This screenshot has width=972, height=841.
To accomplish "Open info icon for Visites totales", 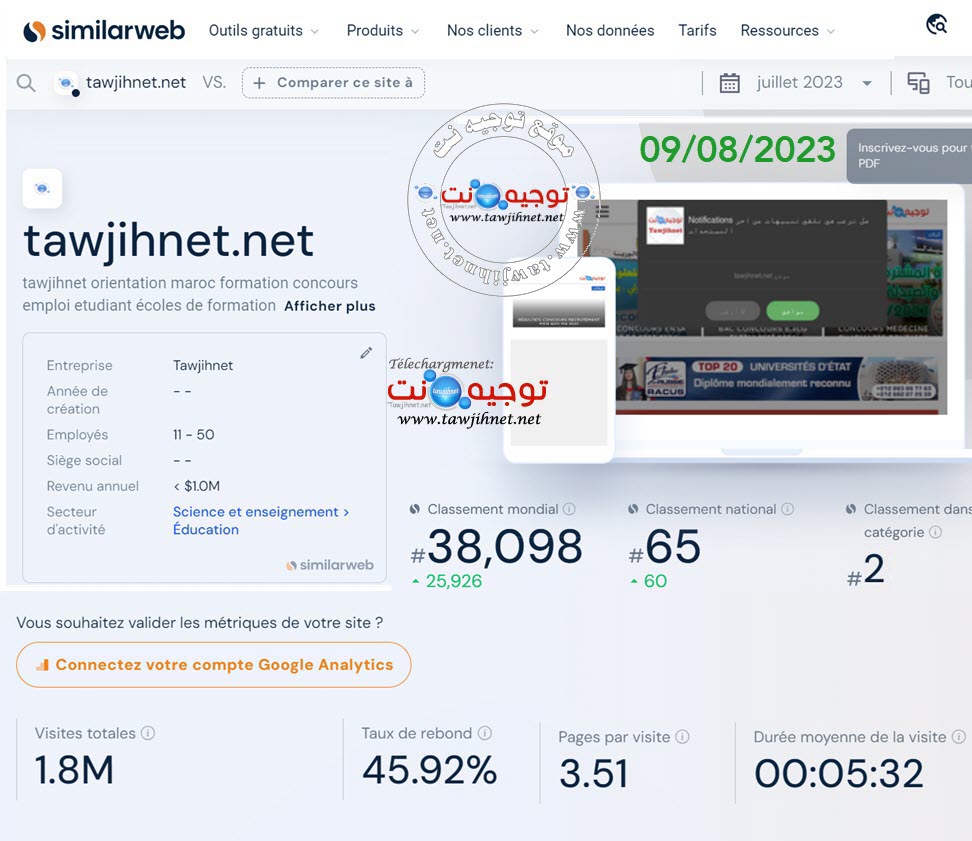I will coord(148,733).
